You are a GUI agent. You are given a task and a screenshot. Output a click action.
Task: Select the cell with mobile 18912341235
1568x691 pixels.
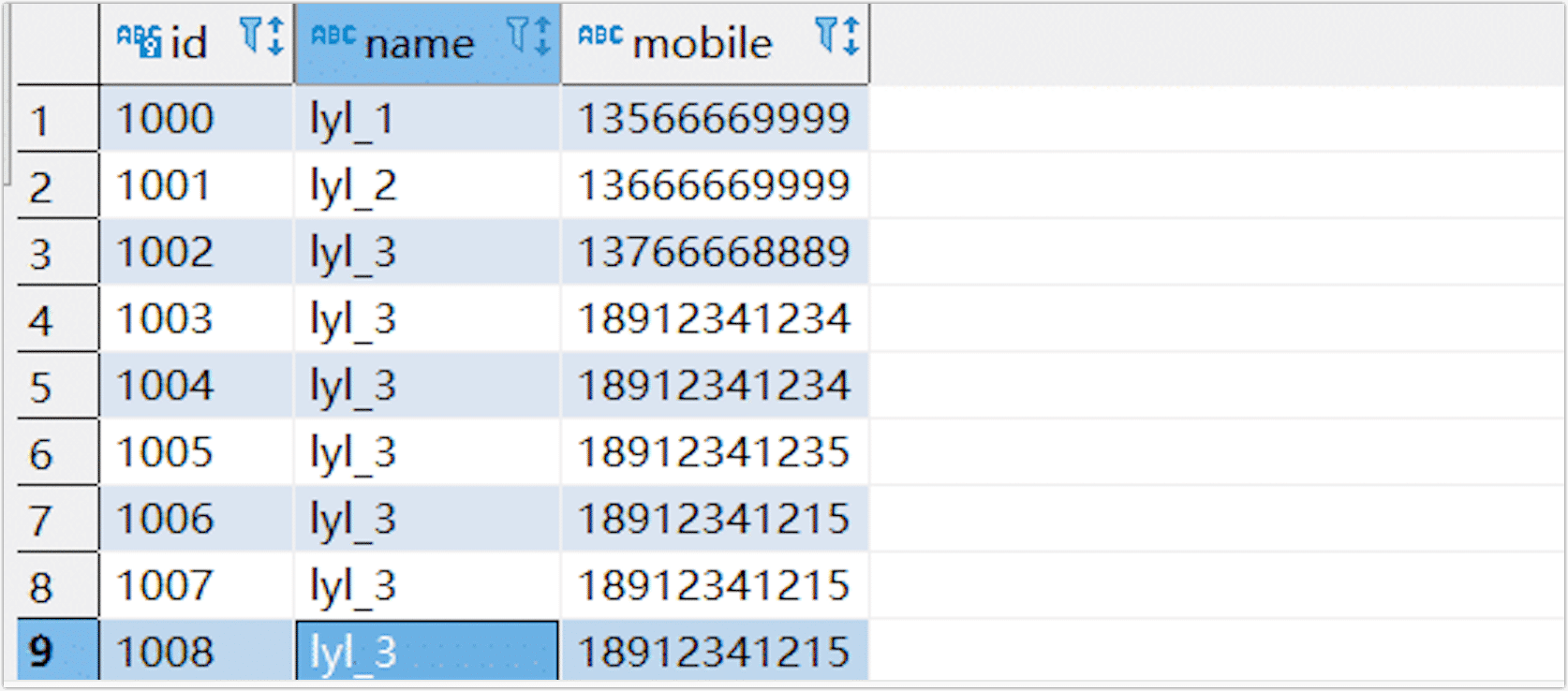click(715, 452)
